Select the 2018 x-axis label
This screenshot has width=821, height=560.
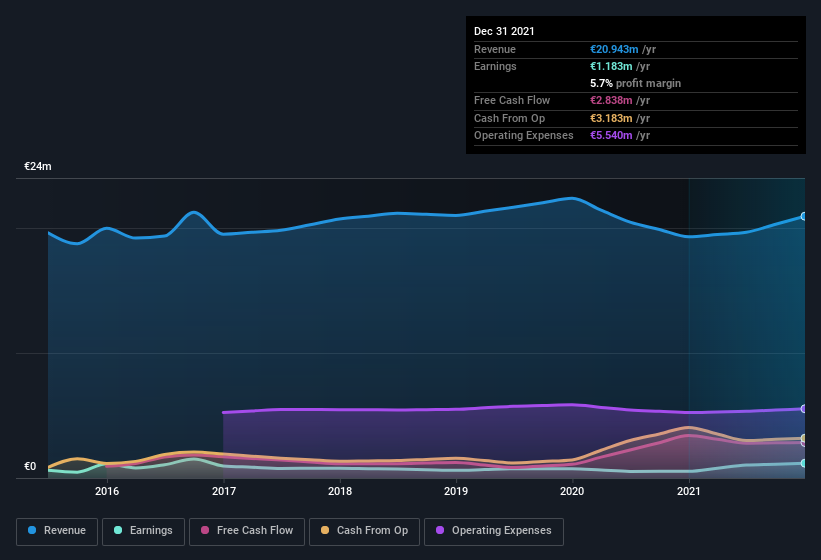pos(340,491)
